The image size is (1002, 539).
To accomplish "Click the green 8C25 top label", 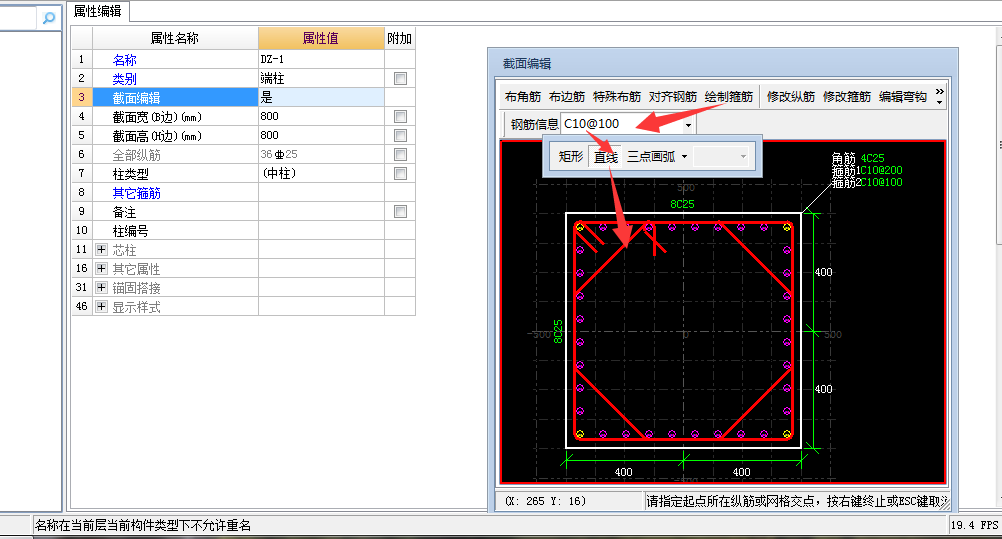I will [682, 204].
